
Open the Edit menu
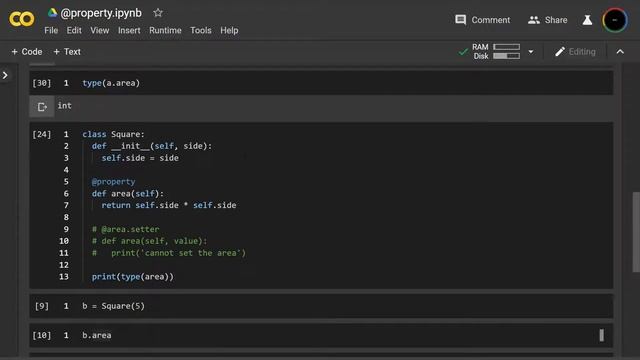tap(74, 31)
